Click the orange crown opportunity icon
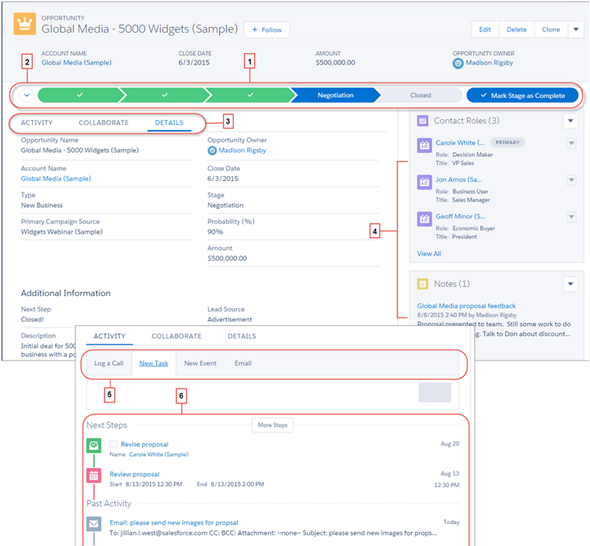 click(x=24, y=24)
